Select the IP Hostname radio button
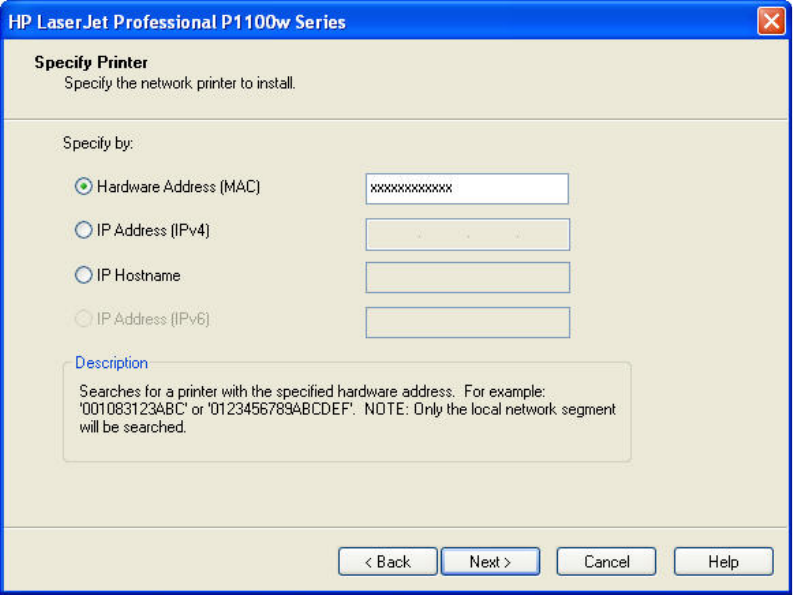This screenshot has width=793, height=595. [x=84, y=275]
